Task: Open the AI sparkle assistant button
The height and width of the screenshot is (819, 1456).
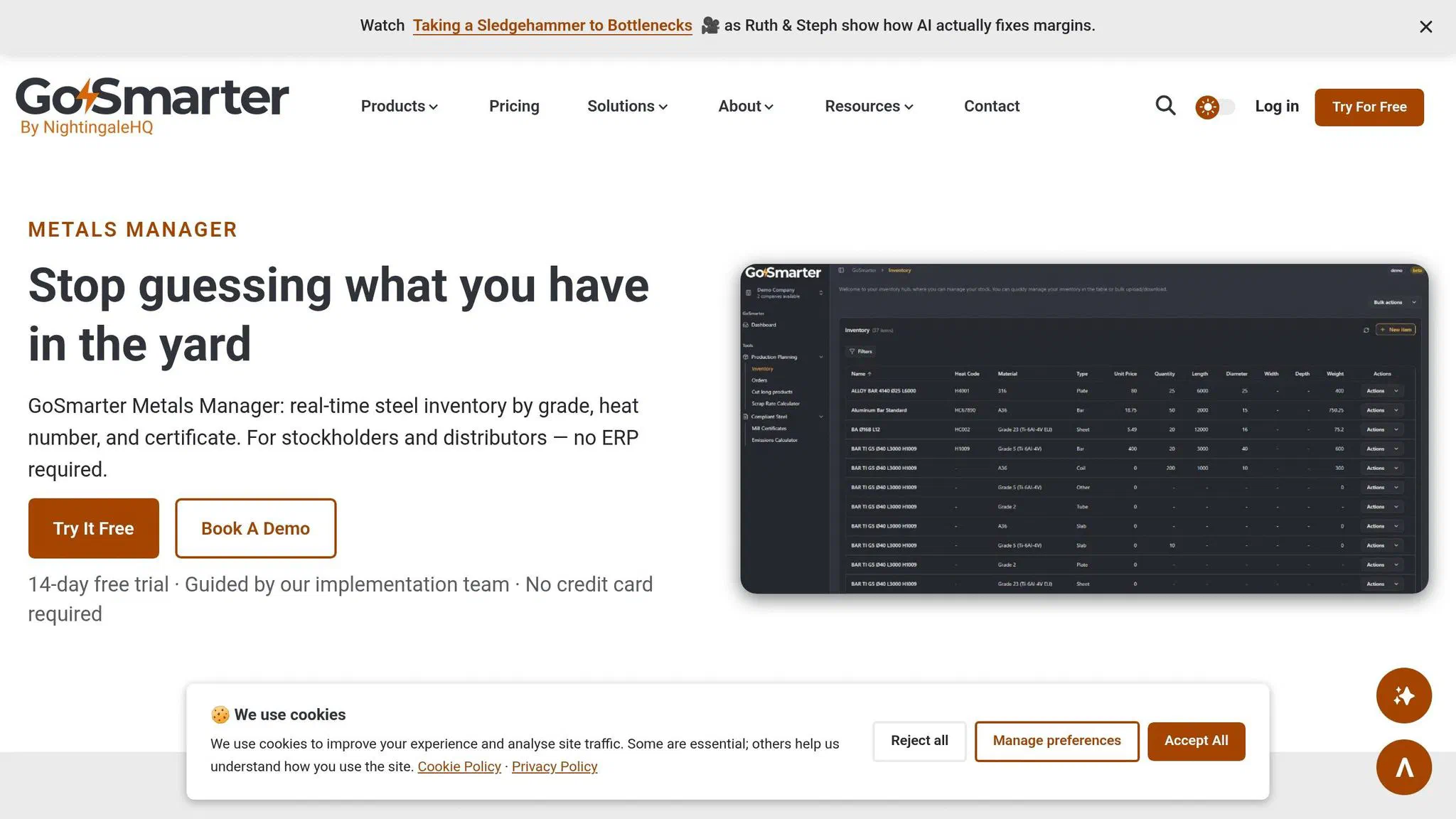Action: (x=1403, y=695)
